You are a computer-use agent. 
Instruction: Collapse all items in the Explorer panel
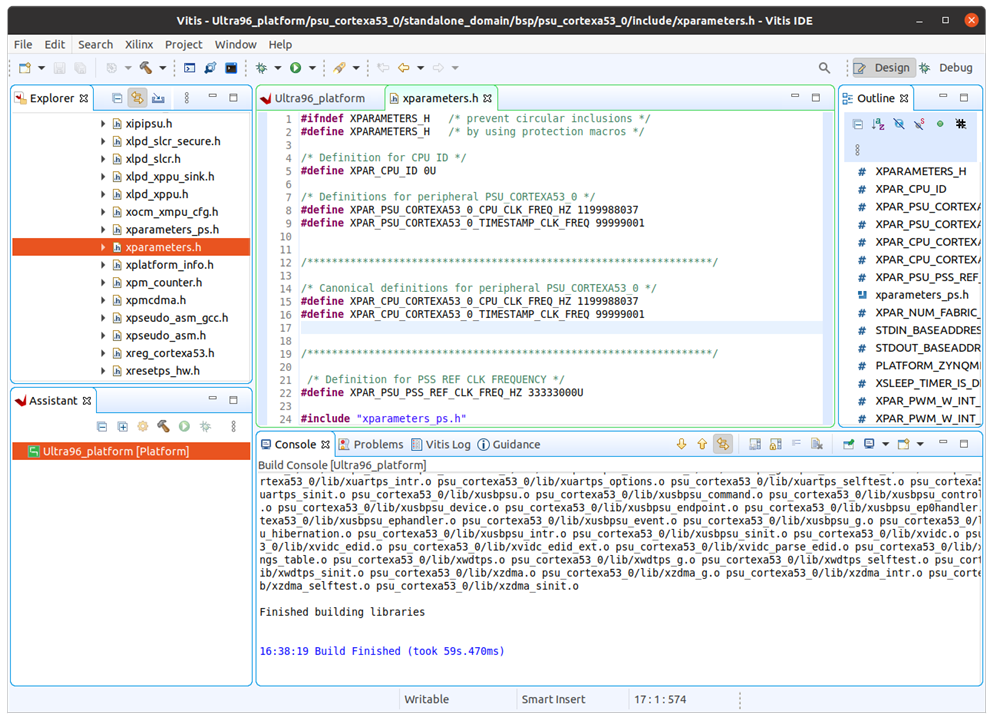(x=117, y=97)
